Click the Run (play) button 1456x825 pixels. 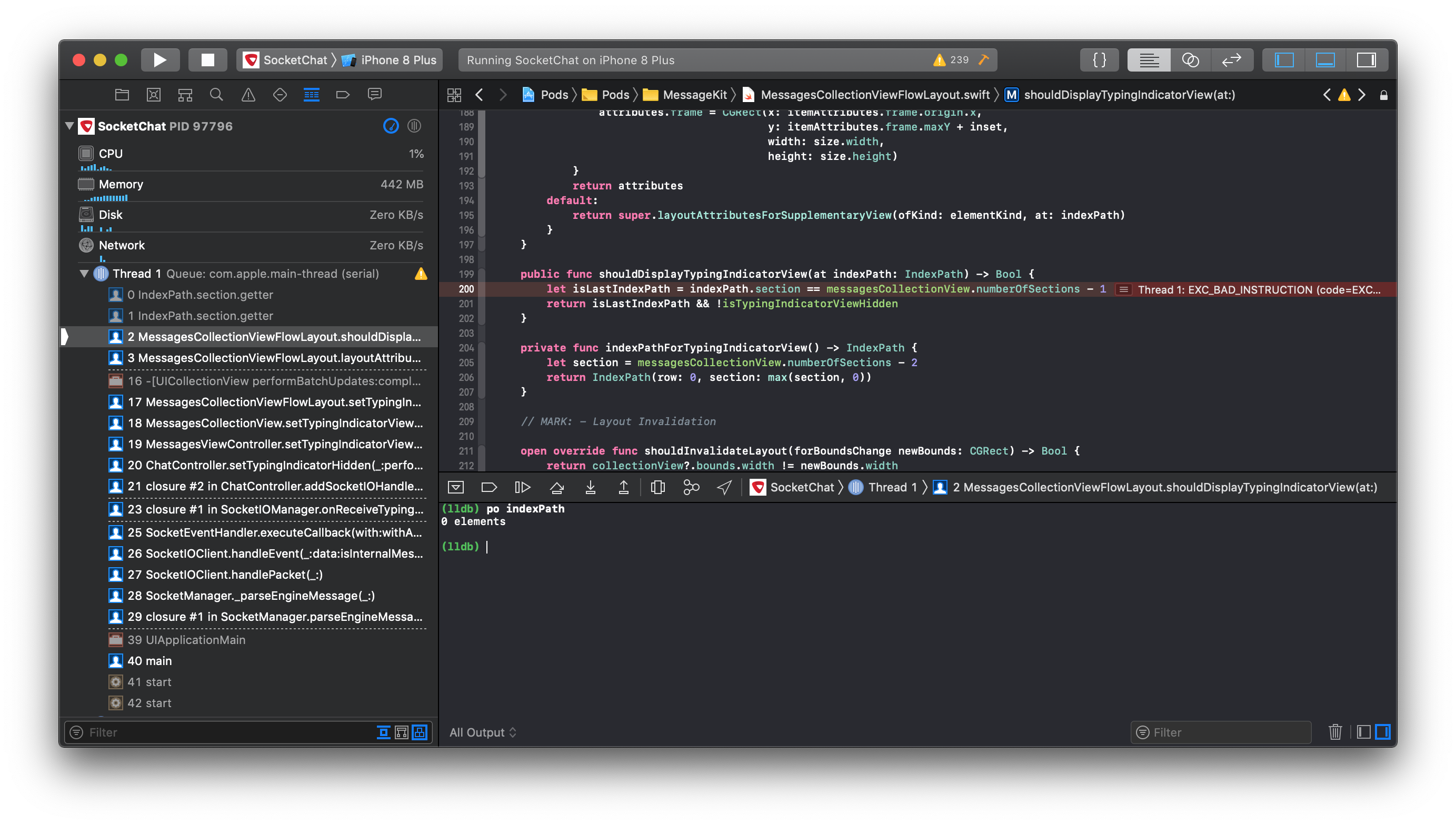tap(160, 60)
